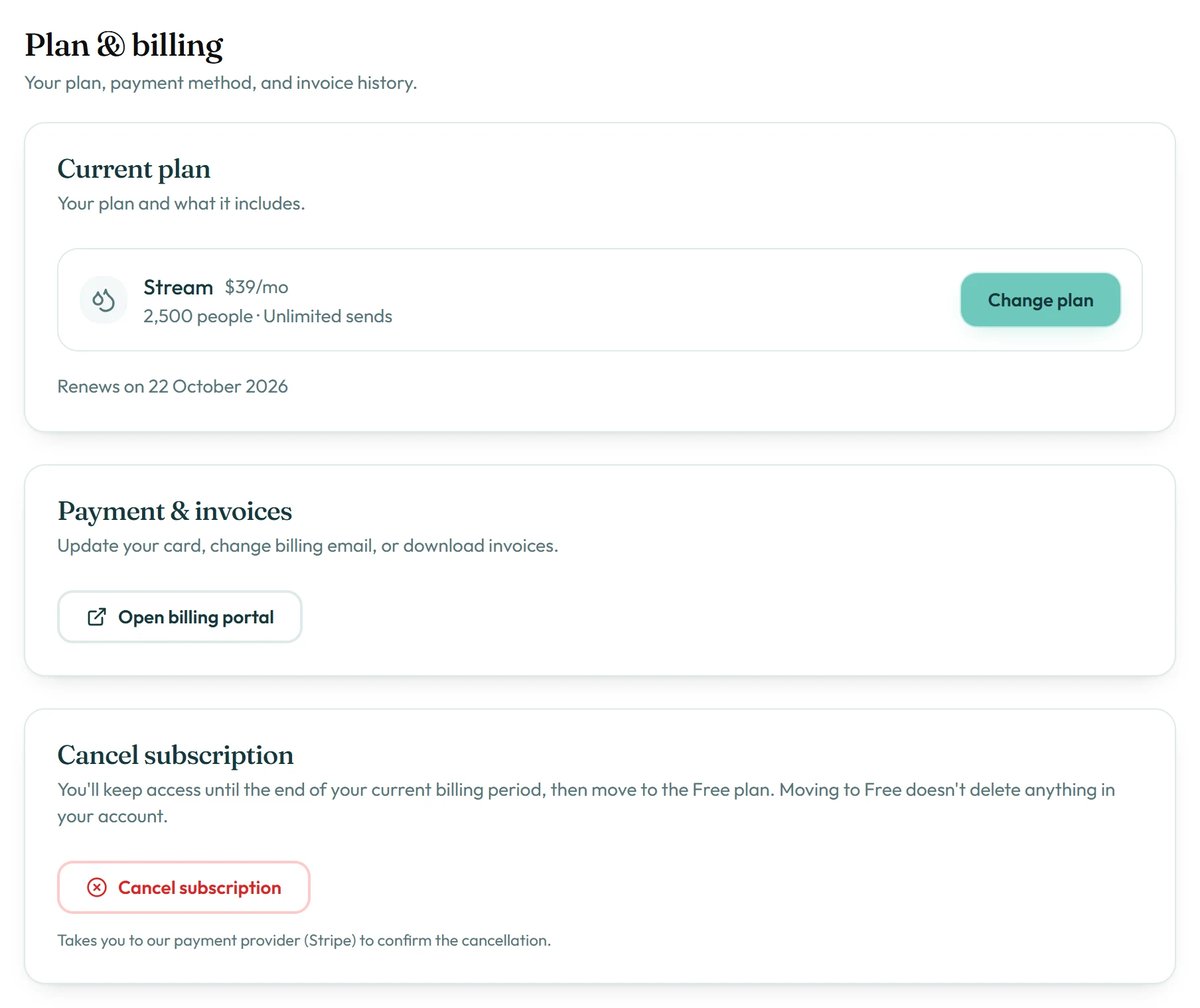Screen dimensions: 1200x1008
Task: Open the Change plan button
Action: (1040, 300)
